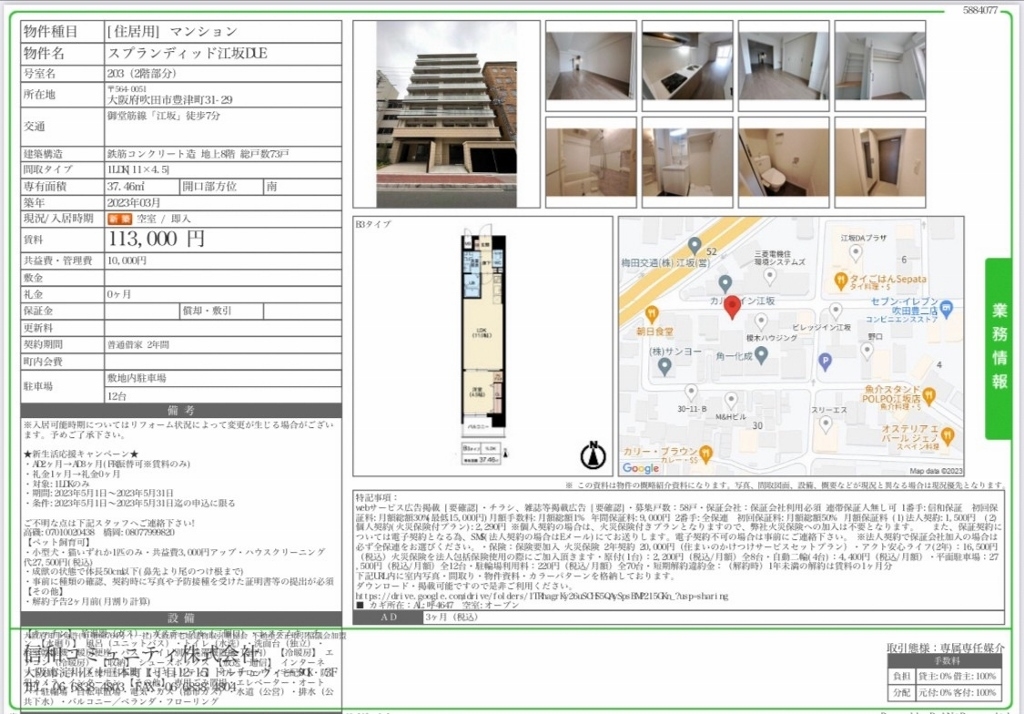Click 御堂筋線「江坂」徒歩7分 access text

pos(163,116)
